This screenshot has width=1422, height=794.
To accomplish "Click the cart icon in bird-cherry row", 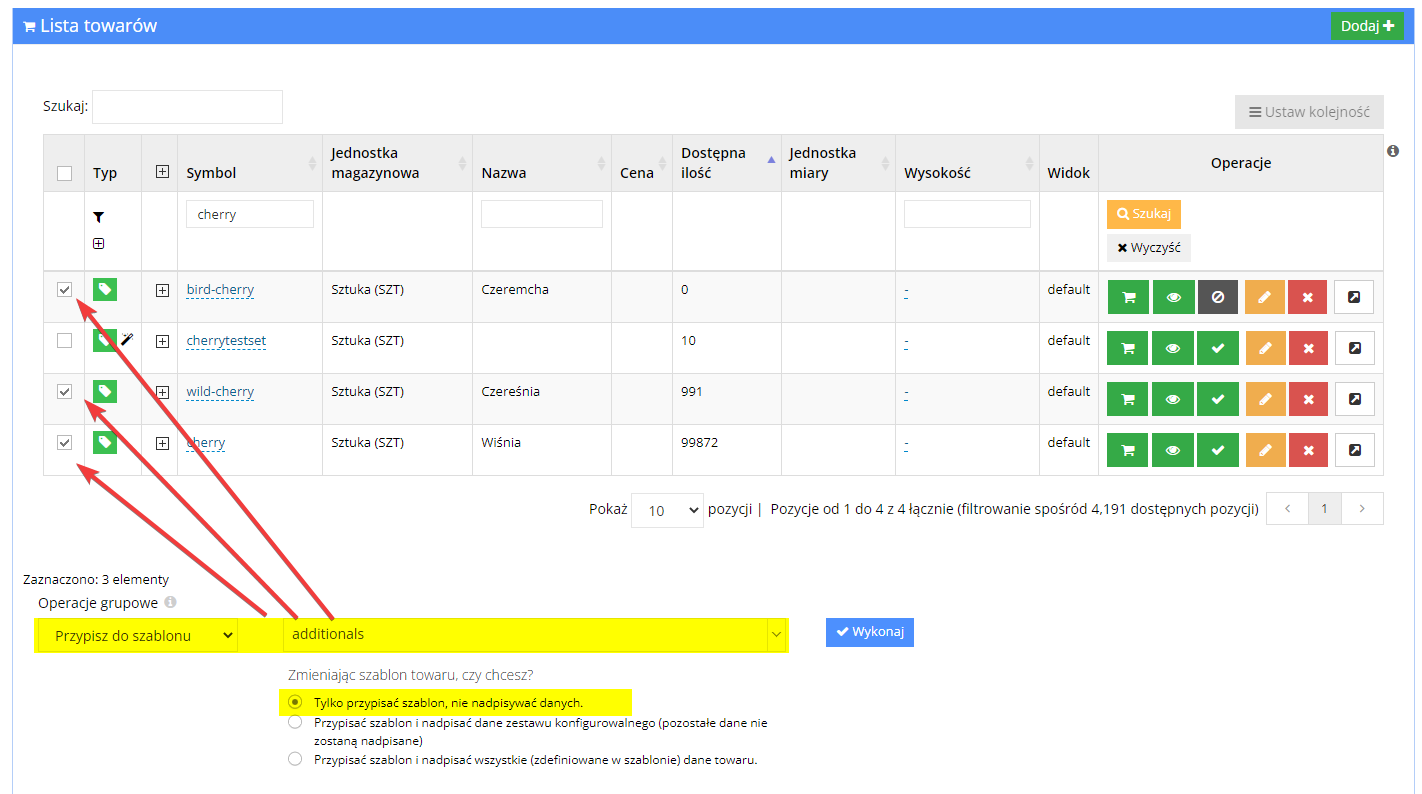I will click(1128, 297).
